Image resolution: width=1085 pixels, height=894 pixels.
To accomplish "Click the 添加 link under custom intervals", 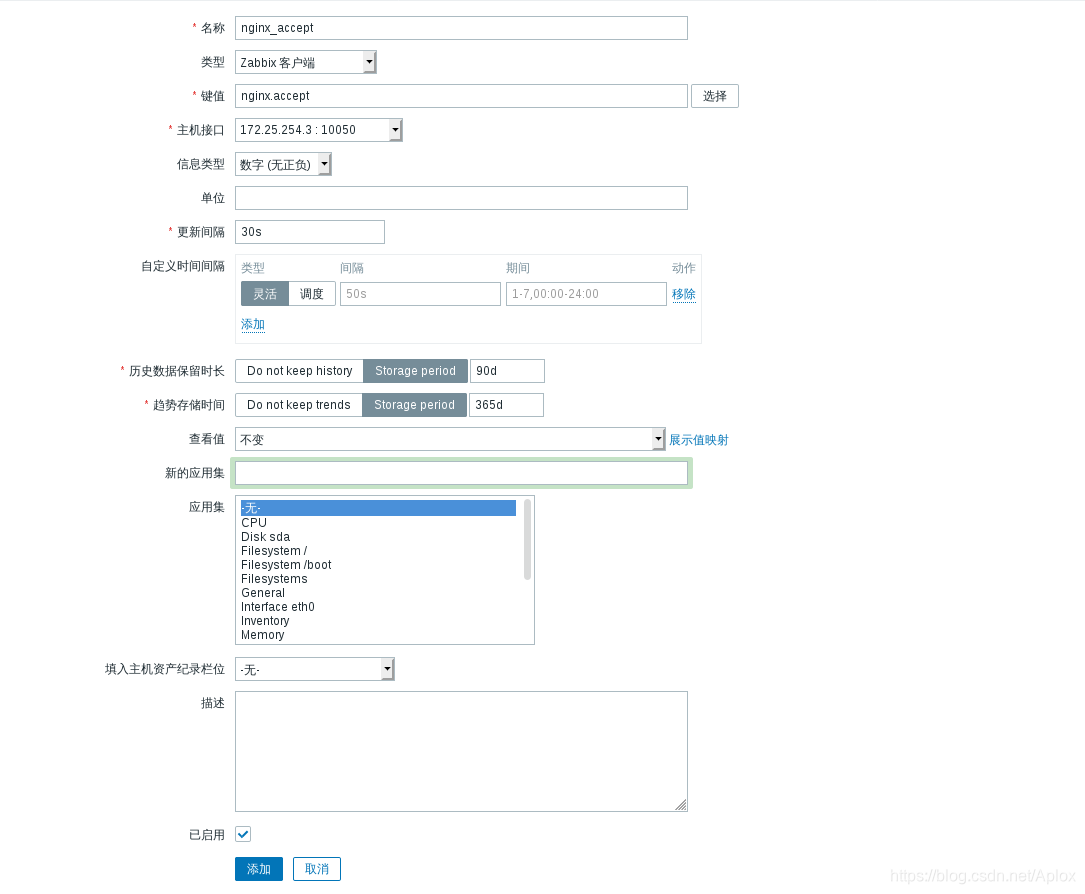I will [x=253, y=324].
